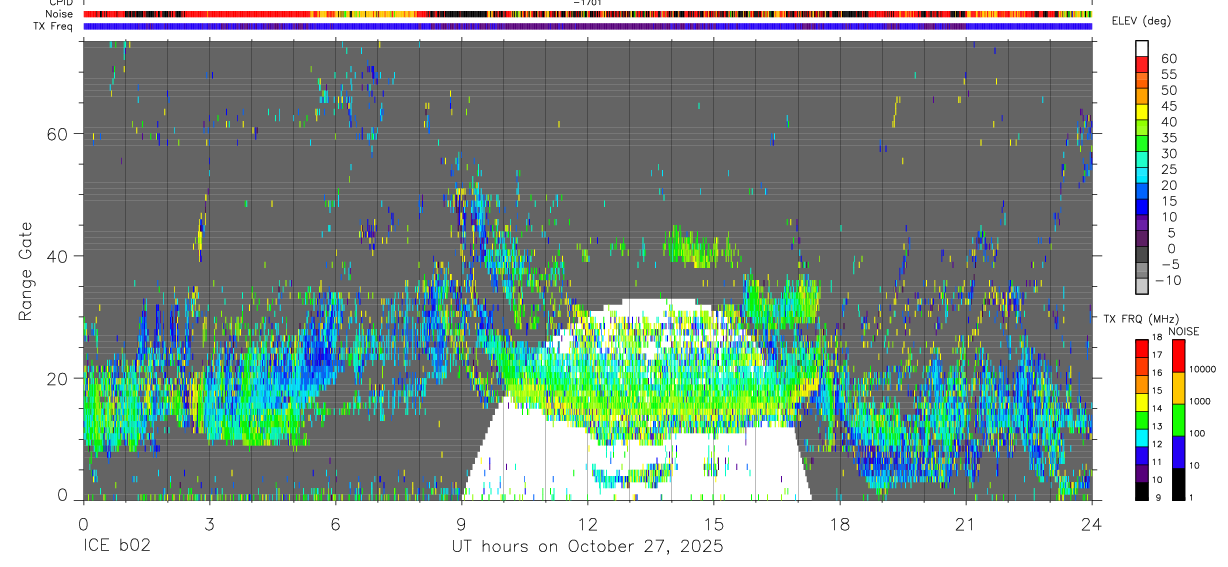
Task: Click the x-axis tick label '6'
Action: point(335,524)
